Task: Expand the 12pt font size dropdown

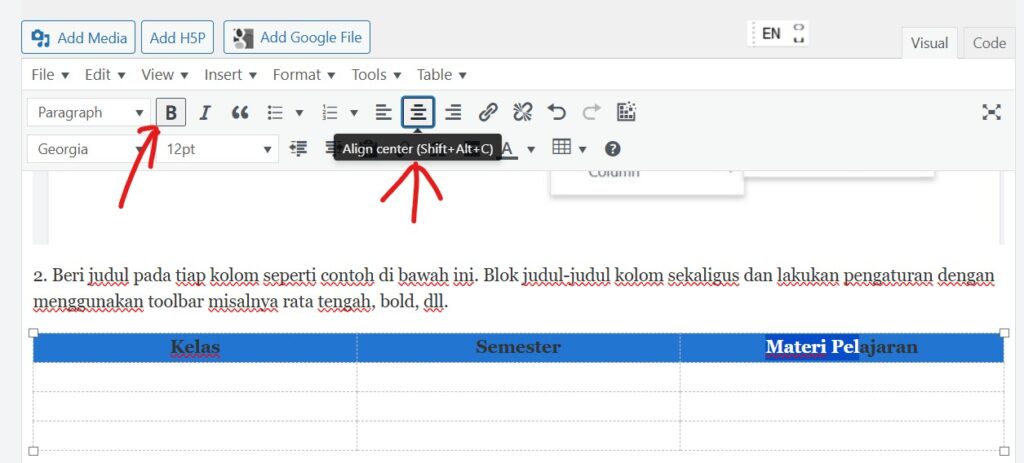Action: (x=219, y=149)
